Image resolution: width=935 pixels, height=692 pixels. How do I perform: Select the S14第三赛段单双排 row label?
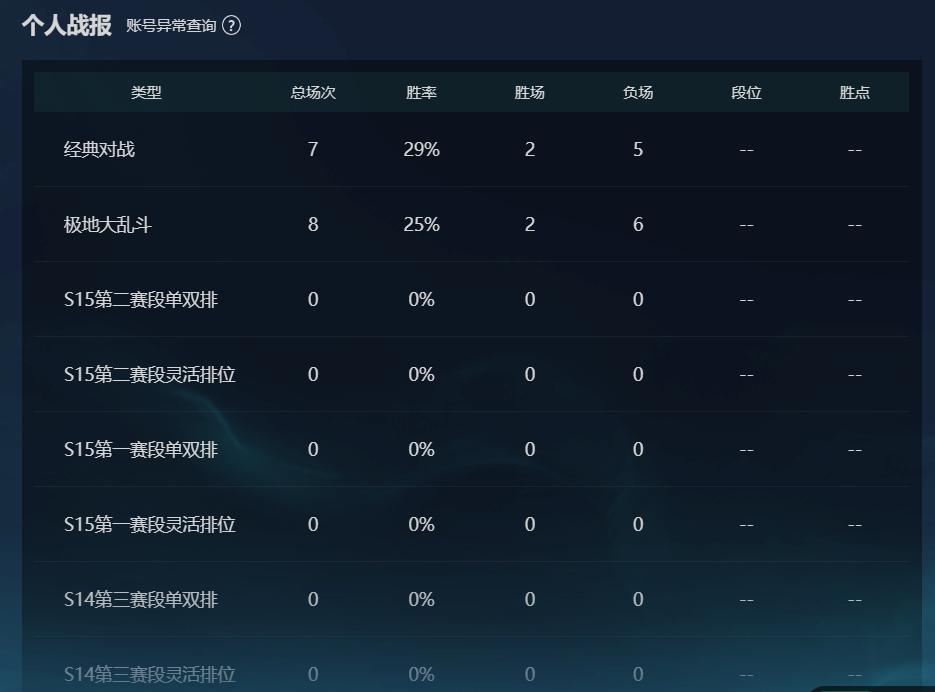pos(141,600)
